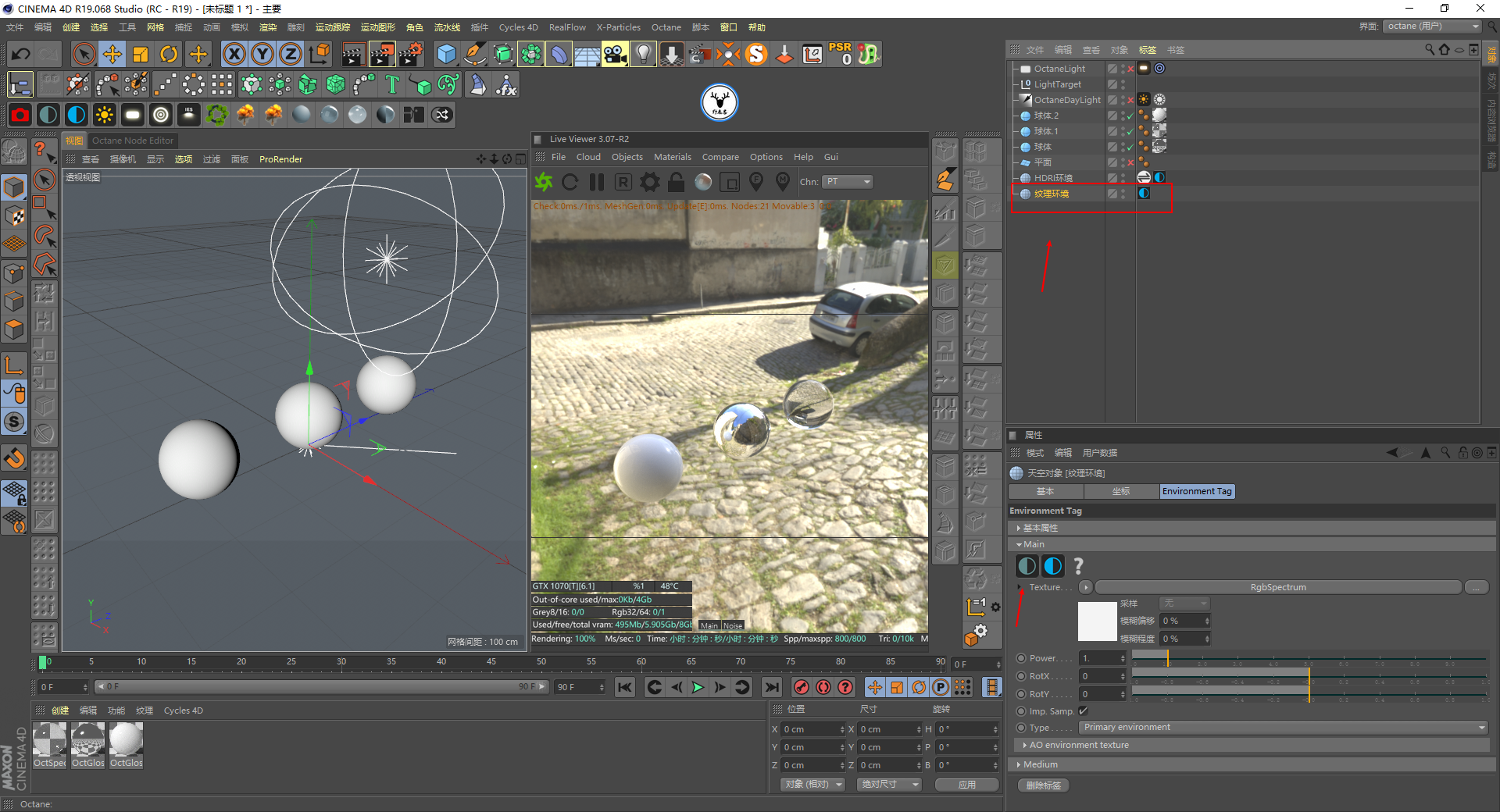Click the light bulb icon in toolbar
Image resolution: width=1500 pixels, height=812 pixels.
[x=643, y=54]
